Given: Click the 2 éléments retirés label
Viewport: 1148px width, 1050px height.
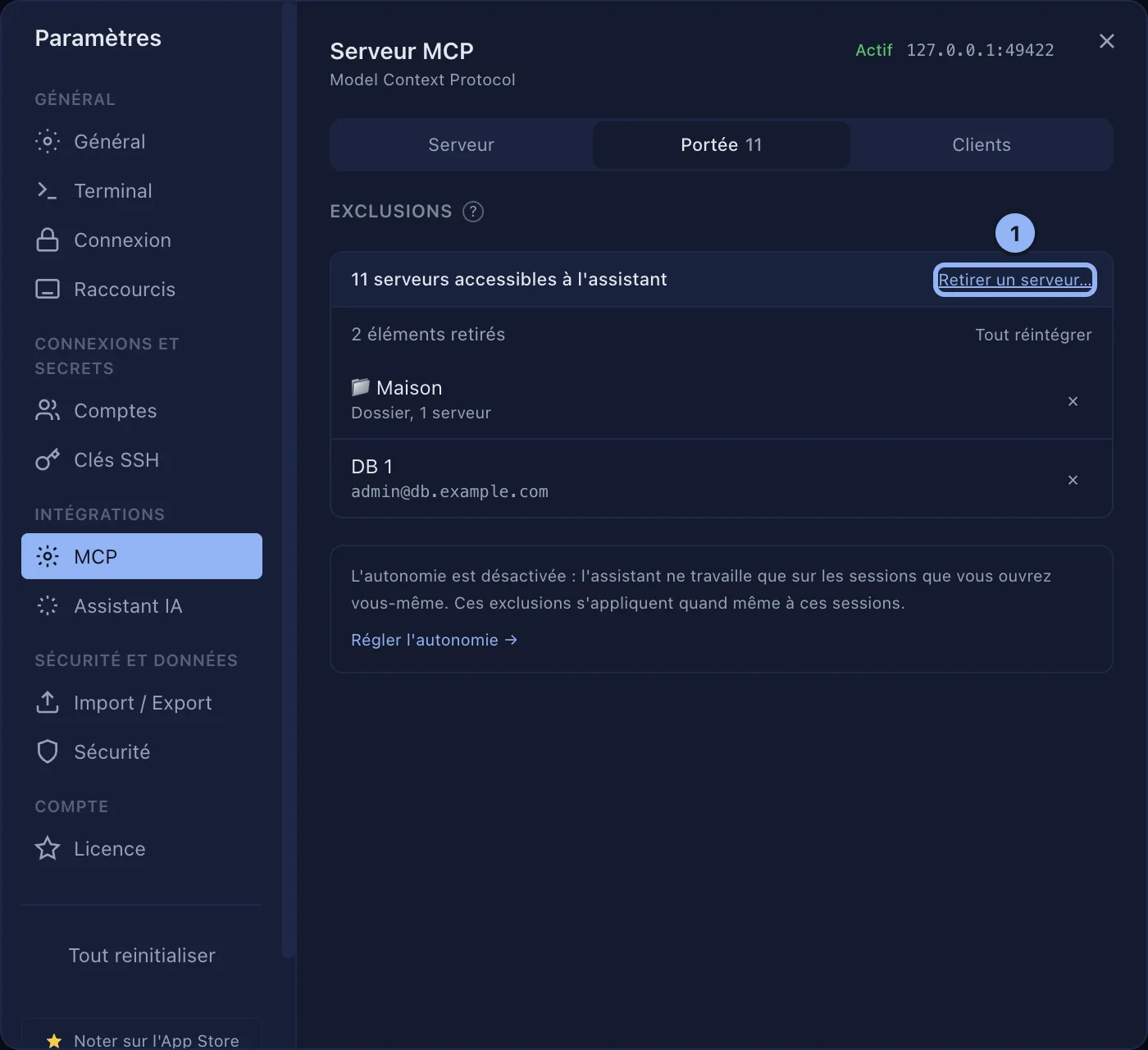Looking at the screenshot, I should pos(428,335).
